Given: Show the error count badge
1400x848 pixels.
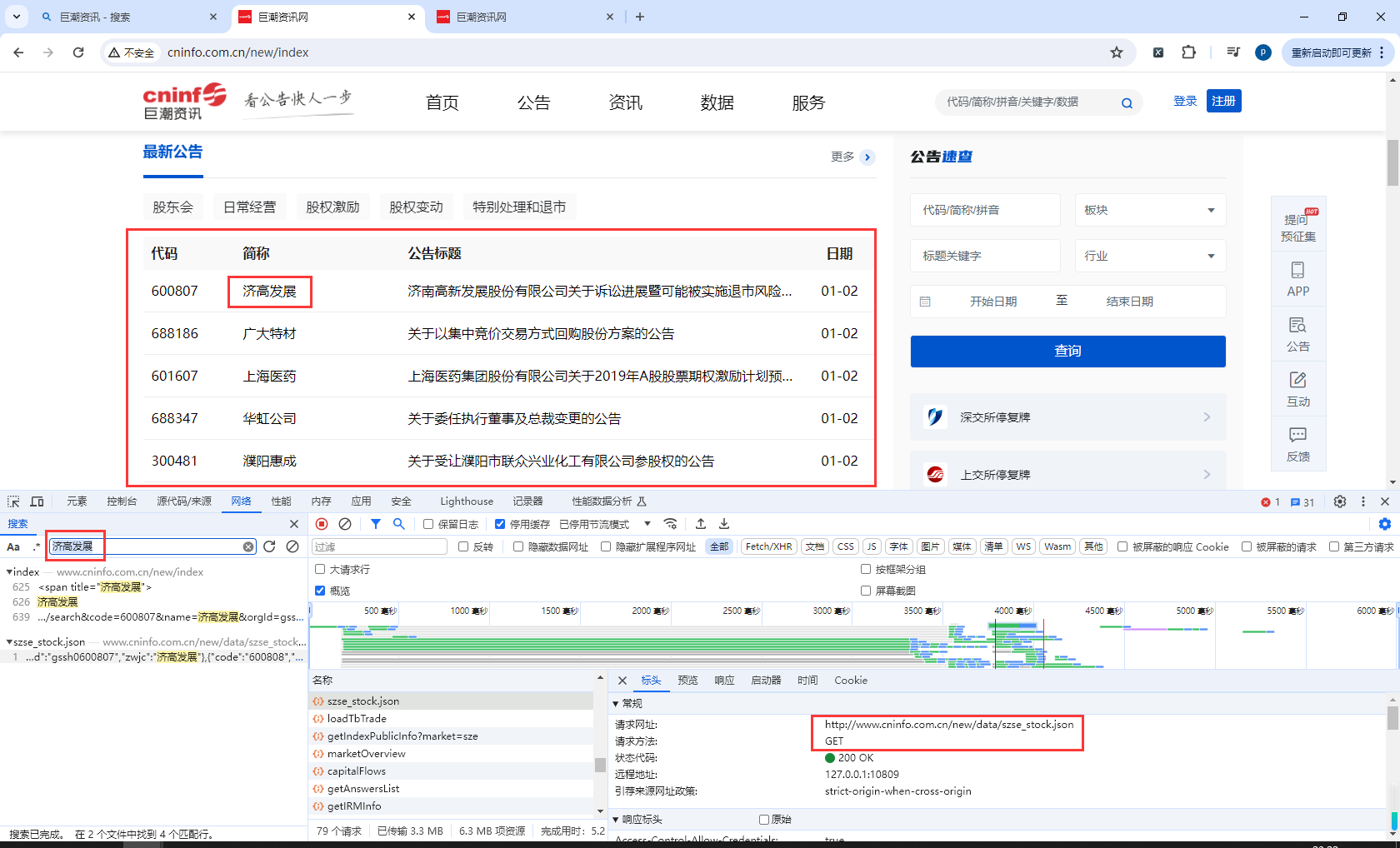Looking at the screenshot, I should pos(1271,502).
